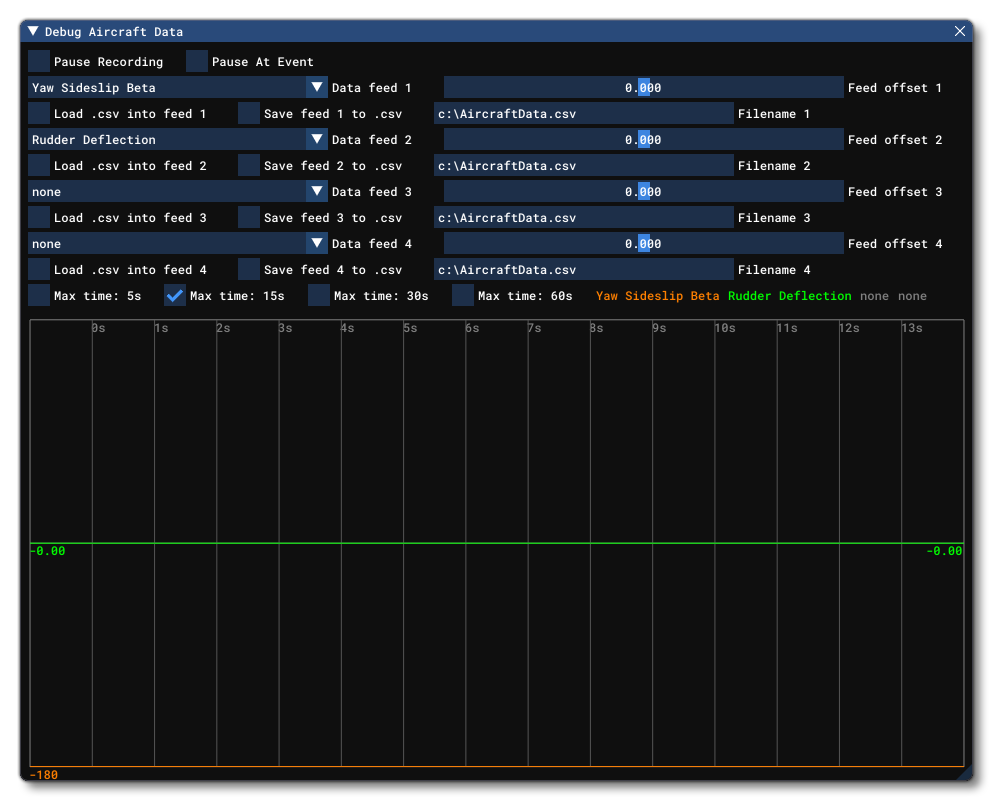Open the Data feed 1 selector dropdown
Viewport: 993px width, 801px height.
[317, 87]
